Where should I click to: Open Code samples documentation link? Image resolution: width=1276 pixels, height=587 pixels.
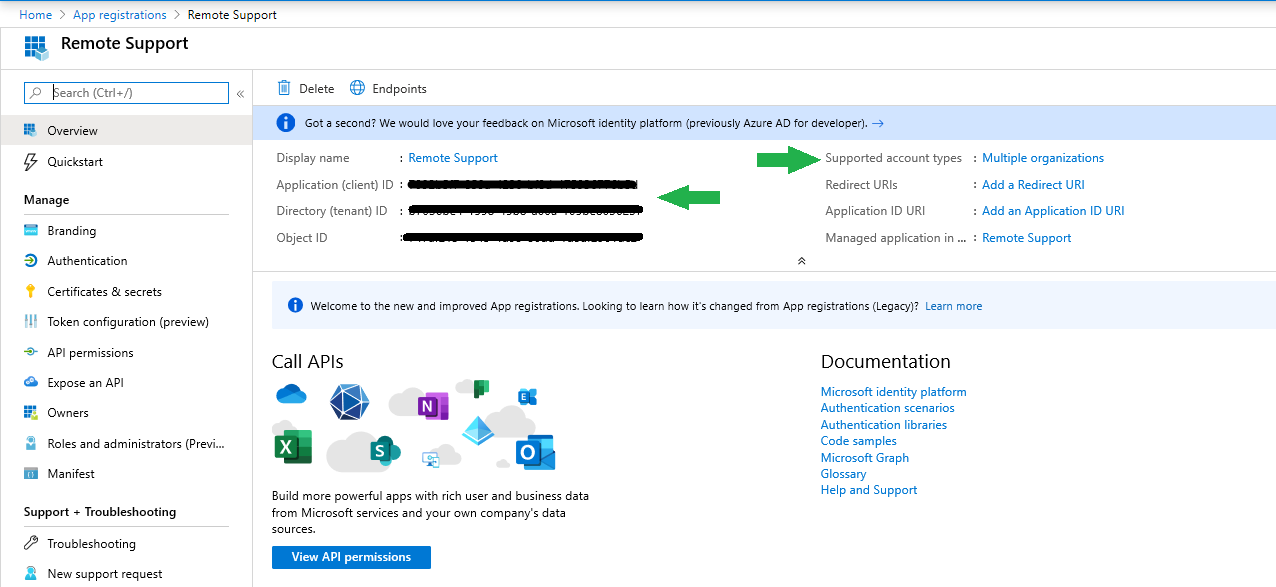(859, 441)
